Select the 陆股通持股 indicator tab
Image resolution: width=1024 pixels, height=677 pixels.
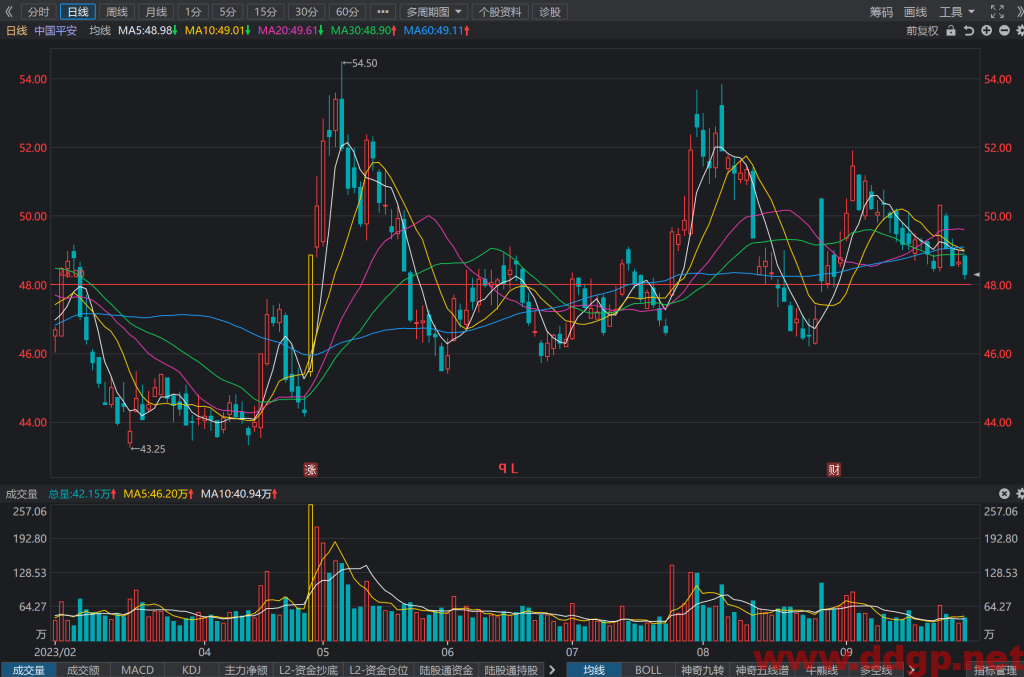tap(511, 670)
